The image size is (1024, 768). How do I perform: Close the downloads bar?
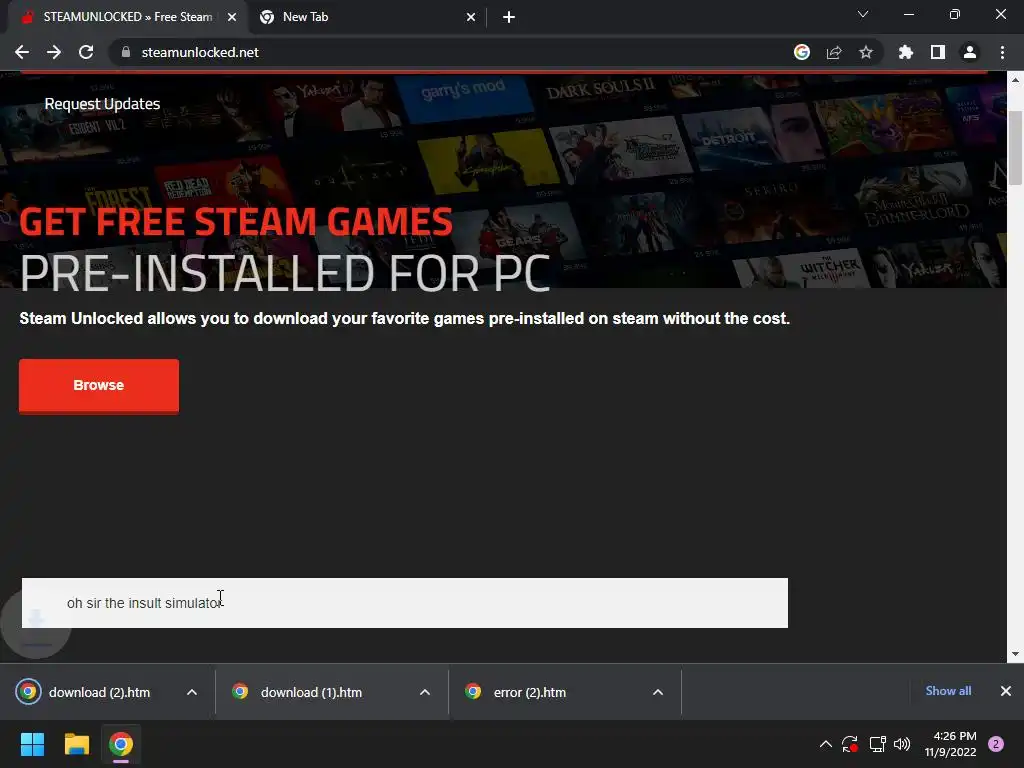click(x=1006, y=691)
